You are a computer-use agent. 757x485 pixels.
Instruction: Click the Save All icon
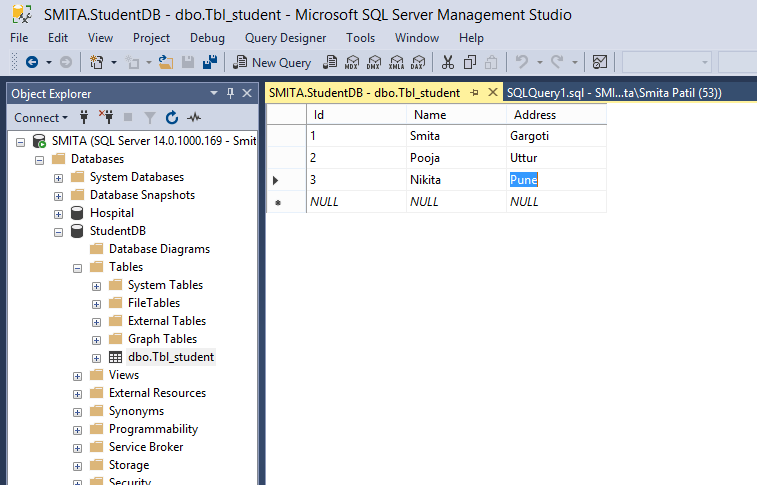210,62
